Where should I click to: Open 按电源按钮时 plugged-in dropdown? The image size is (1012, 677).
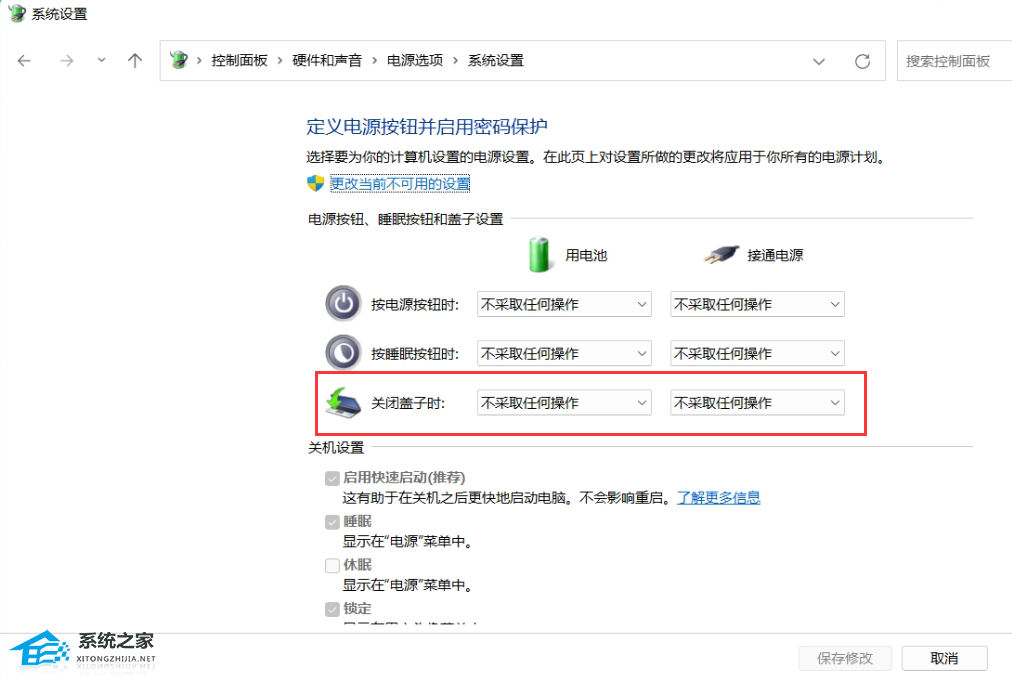click(x=757, y=304)
